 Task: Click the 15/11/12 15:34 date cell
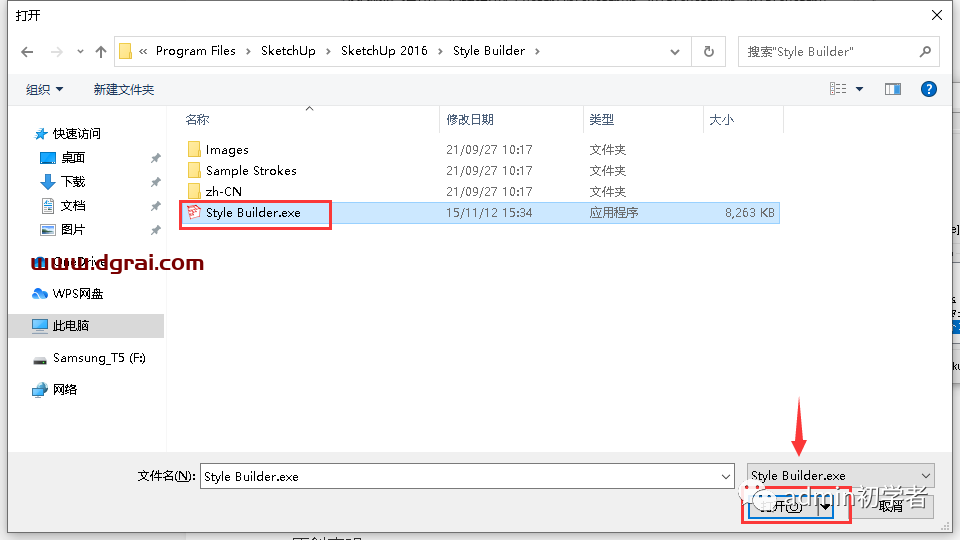(x=489, y=212)
